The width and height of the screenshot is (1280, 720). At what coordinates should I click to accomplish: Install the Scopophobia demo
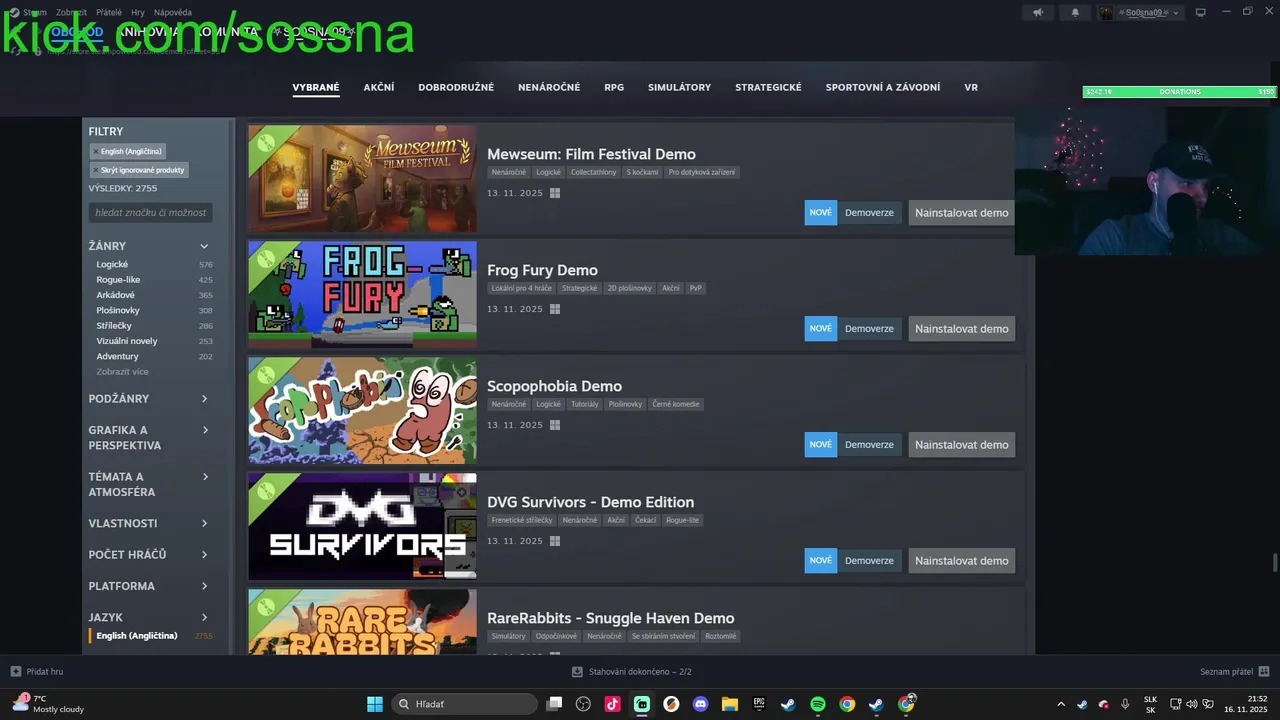tap(961, 444)
